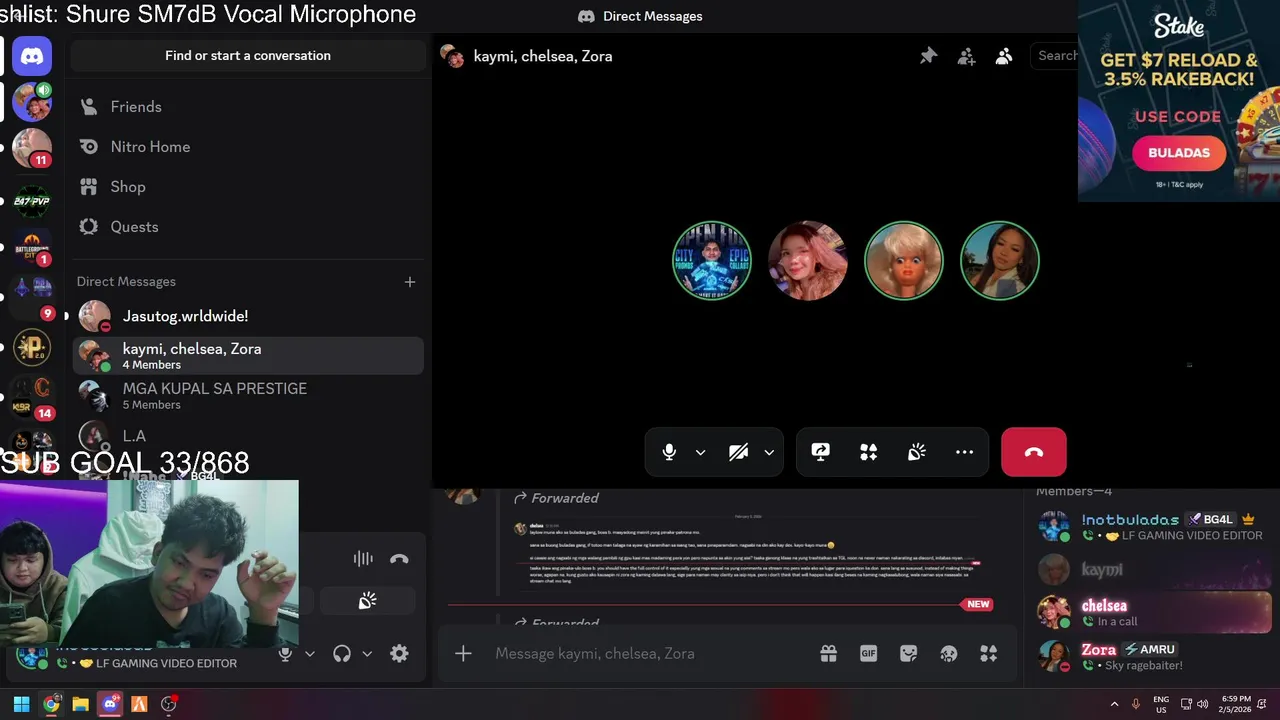Mute mic in user panel
This screenshot has height=720, width=1280.
285,654
